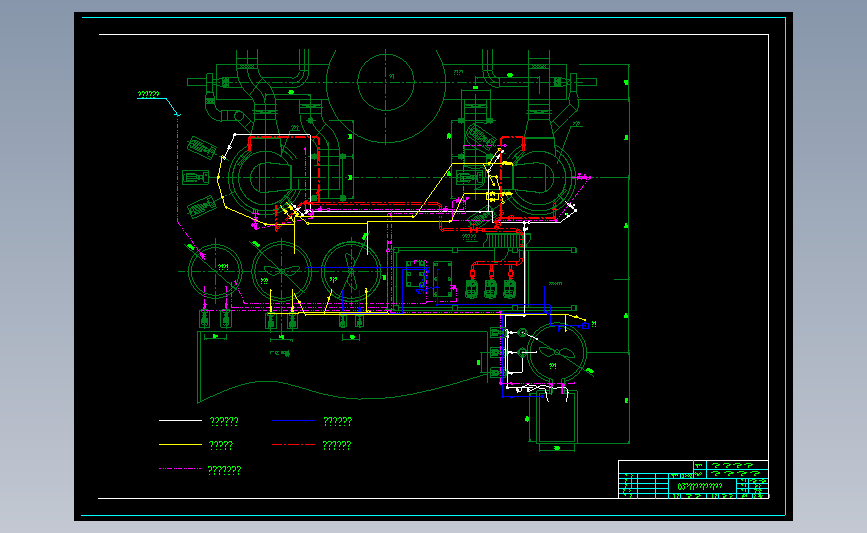Pick the yellow line legend sample
Screen dimensions: 867x533
(x=180, y=445)
